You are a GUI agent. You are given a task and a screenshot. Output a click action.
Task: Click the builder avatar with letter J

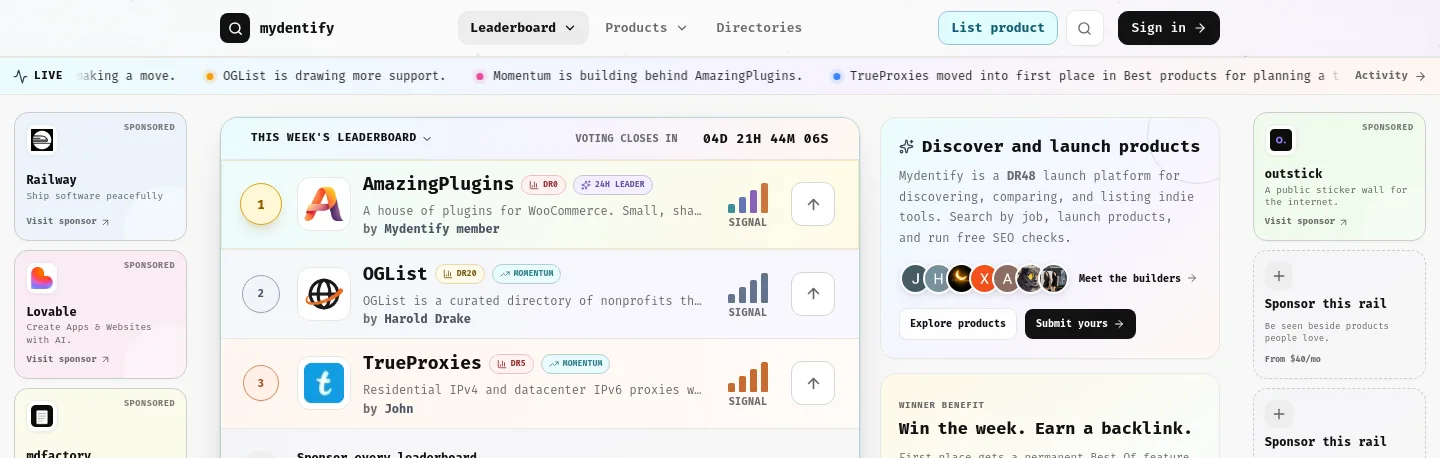point(915,278)
